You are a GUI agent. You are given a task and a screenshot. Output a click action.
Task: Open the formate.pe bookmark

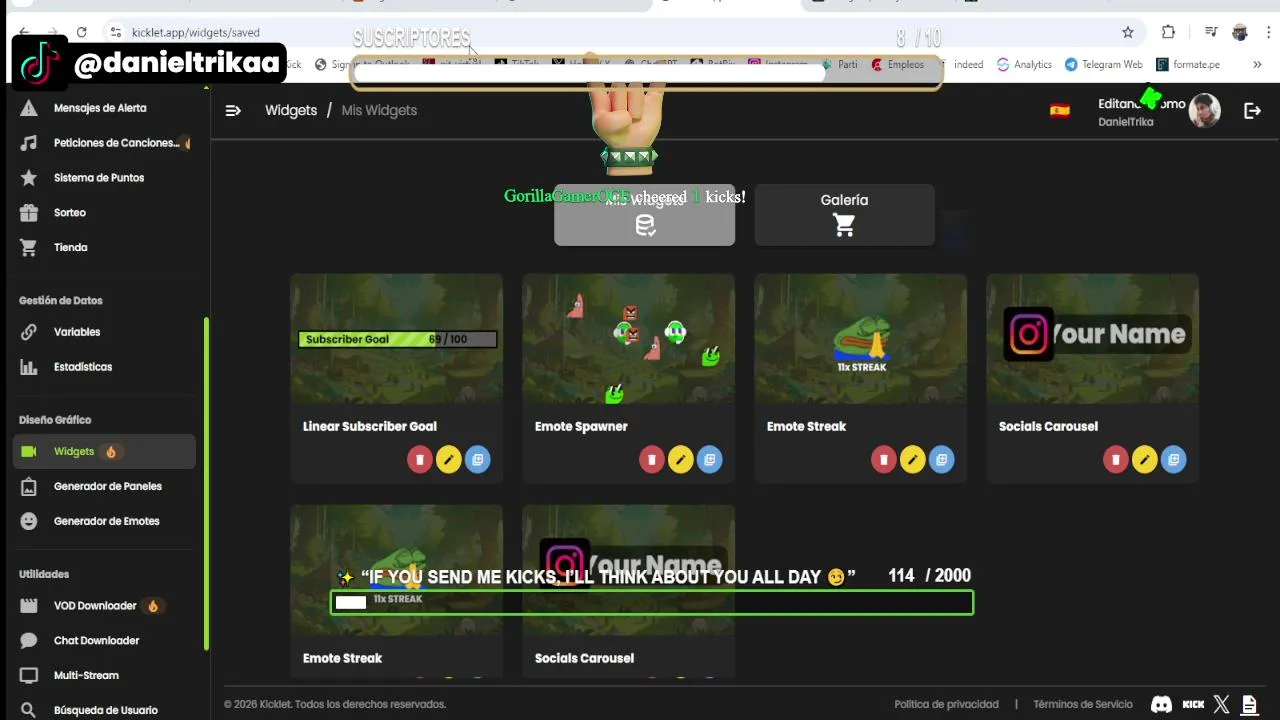(x=1188, y=64)
